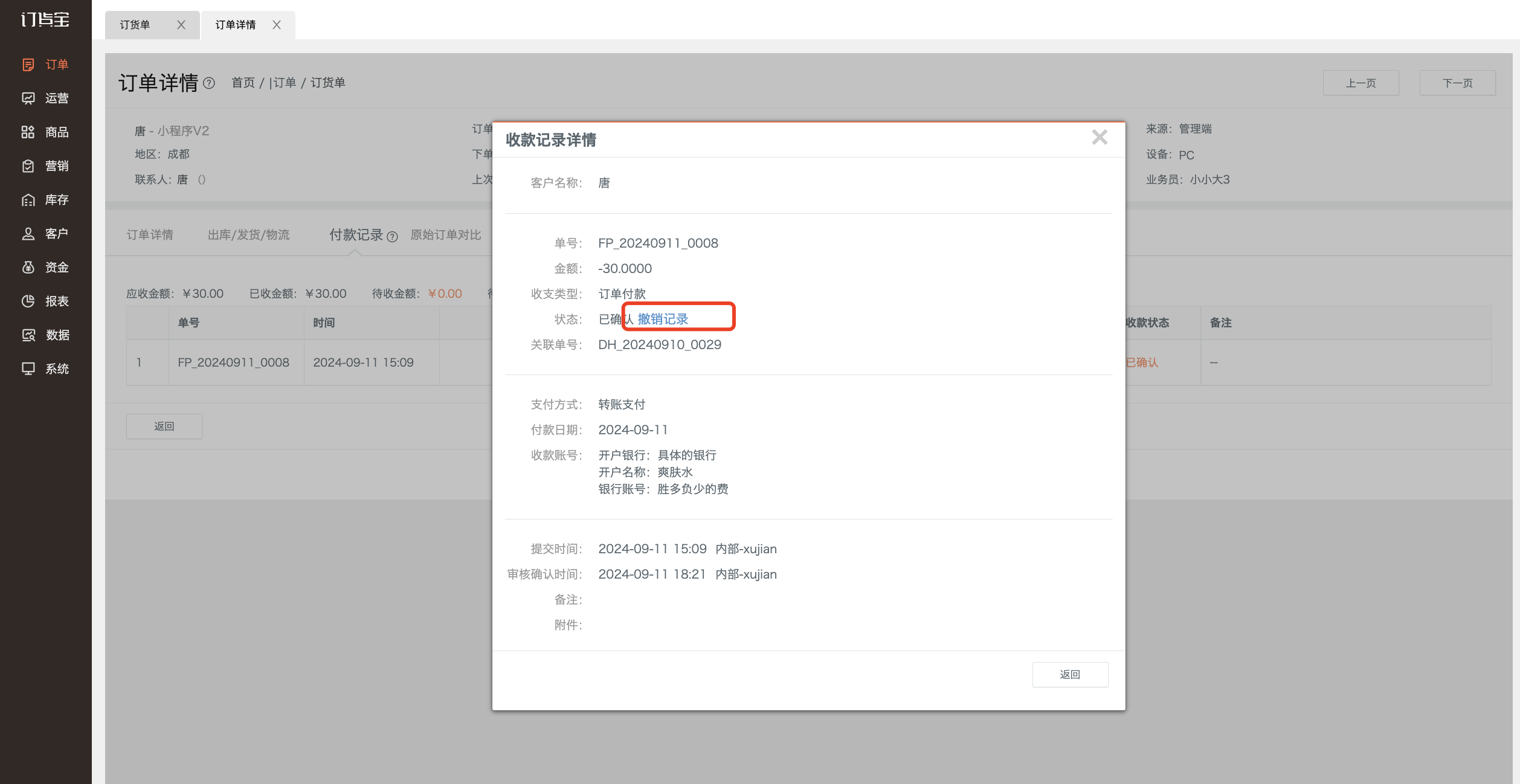
Task: Select the 客户 person icon
Action: coord(28,234)
